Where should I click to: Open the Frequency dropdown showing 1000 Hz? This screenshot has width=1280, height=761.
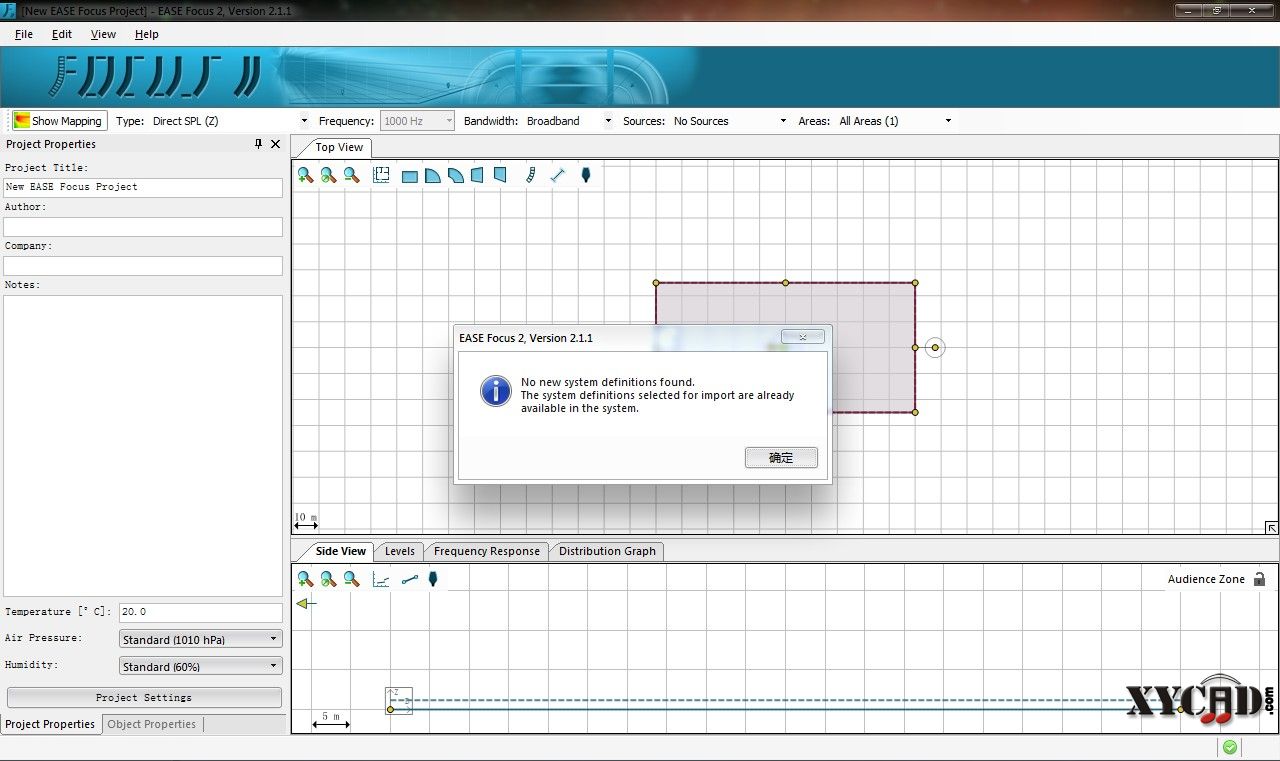tap(417, 121)
